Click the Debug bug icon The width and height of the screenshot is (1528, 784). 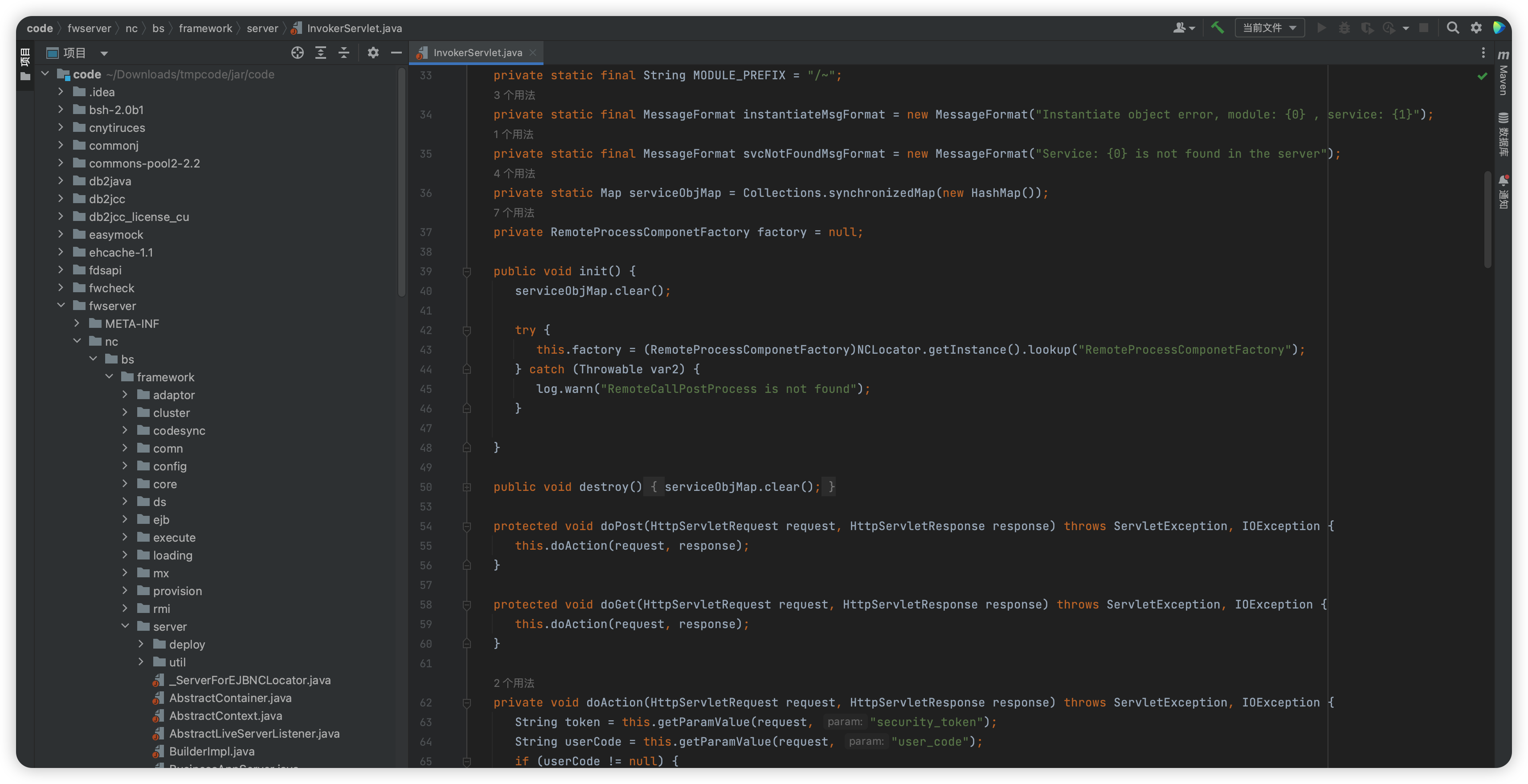[x=1344, y=28]
